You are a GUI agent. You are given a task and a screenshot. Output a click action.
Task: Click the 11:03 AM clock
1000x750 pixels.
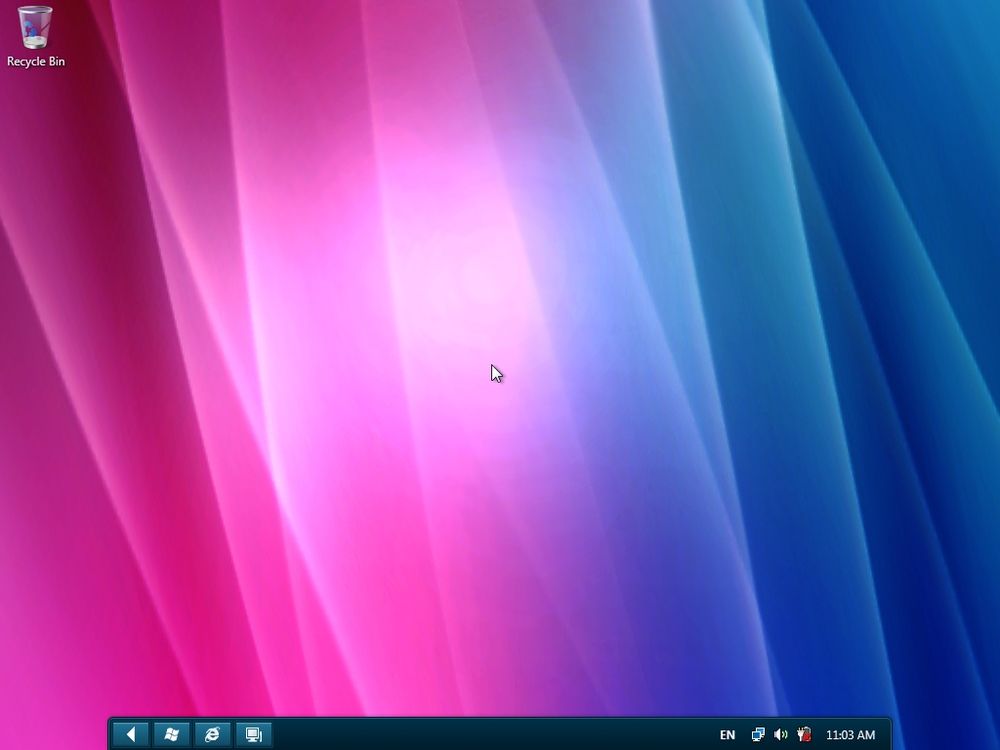850,735
